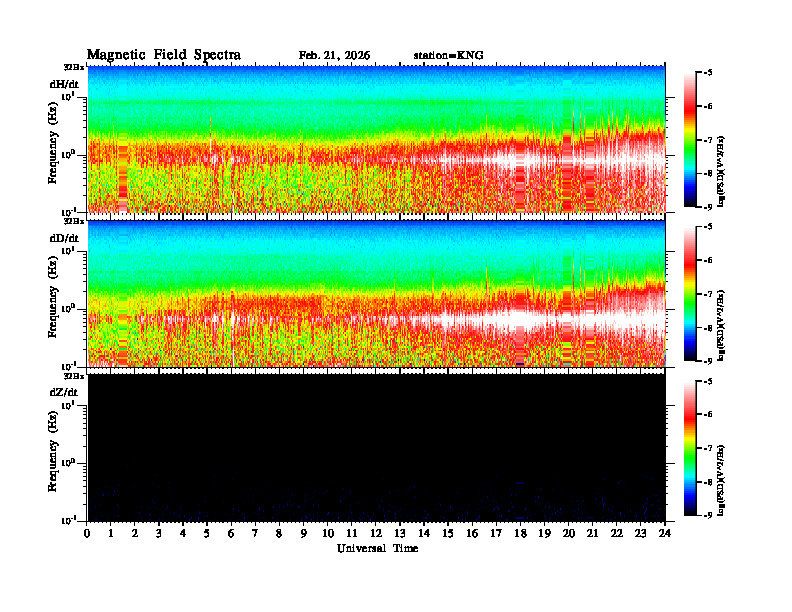The image size is (792, 612).
Task: Click the 'Magnetic Field Spectra' title
Action: 164,55
